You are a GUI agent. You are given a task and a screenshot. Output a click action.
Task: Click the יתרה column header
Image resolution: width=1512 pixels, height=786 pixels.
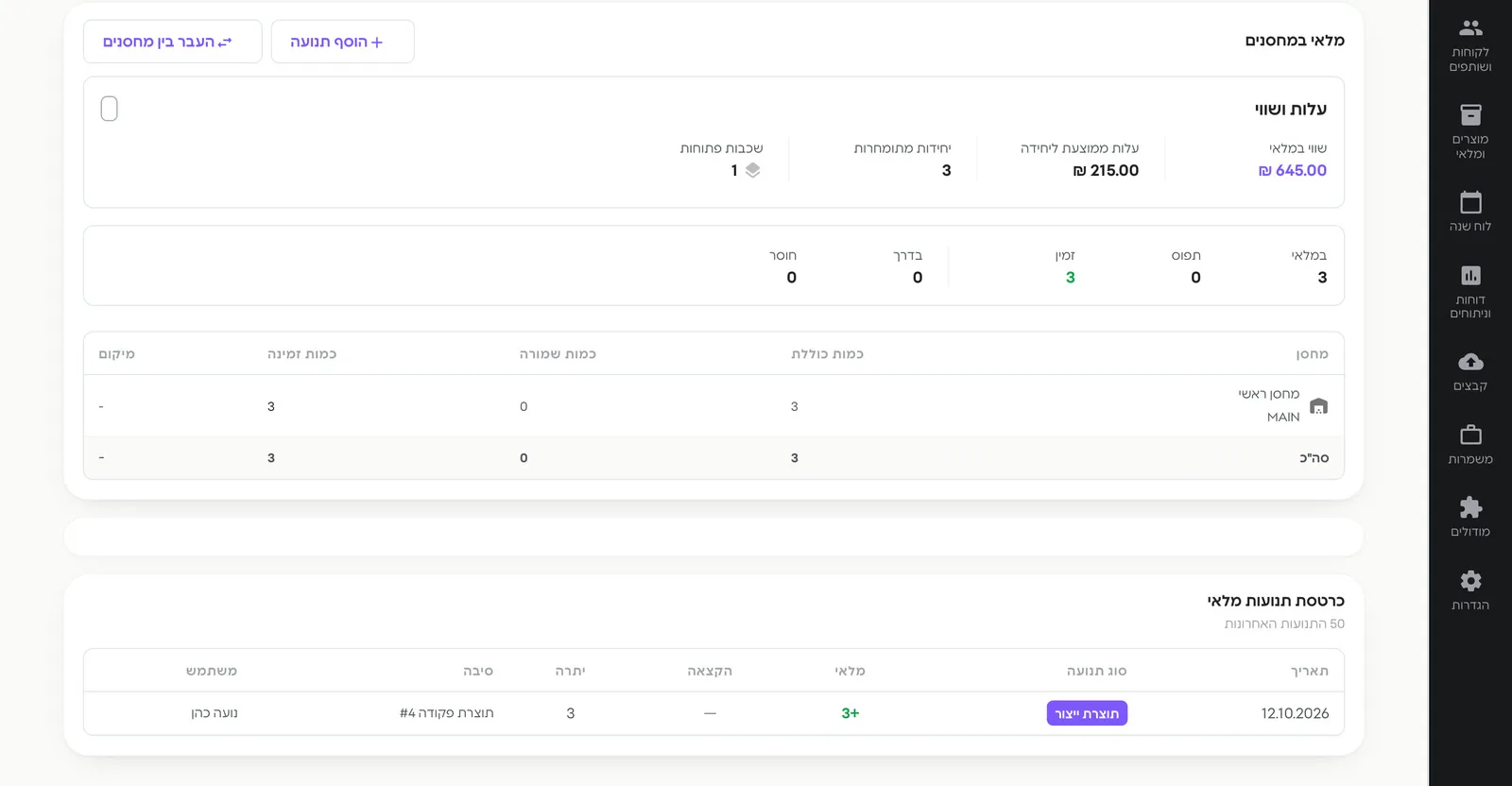pyautogui.click(x=570, y=671)
